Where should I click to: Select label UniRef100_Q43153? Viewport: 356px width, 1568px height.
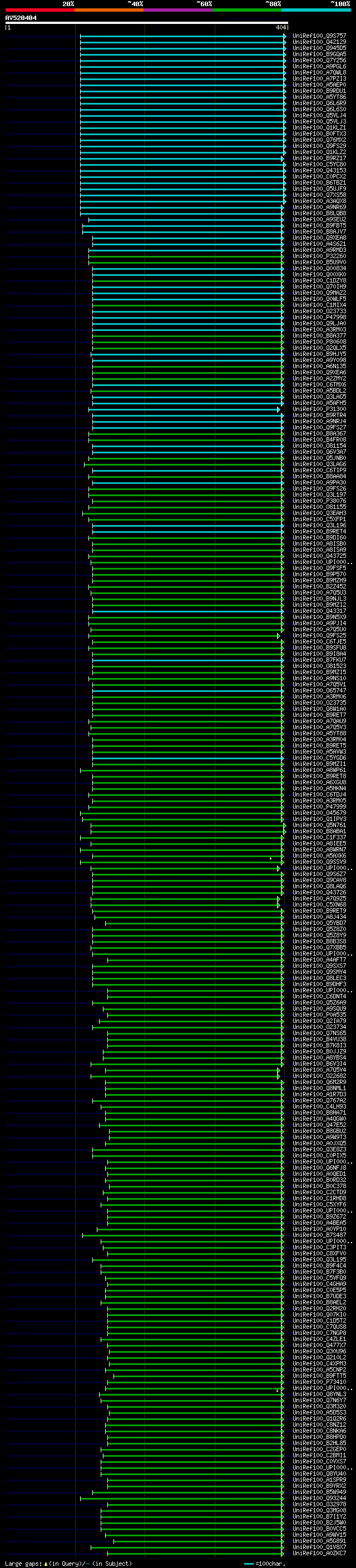319,170
